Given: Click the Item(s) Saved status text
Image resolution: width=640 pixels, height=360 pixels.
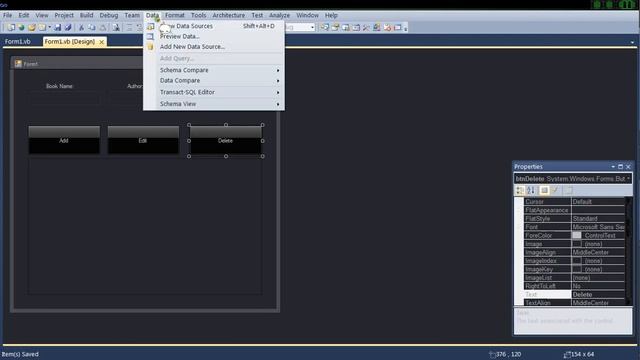Looking at the screenshot, I should pyautogui.click(x=20, y=354).
